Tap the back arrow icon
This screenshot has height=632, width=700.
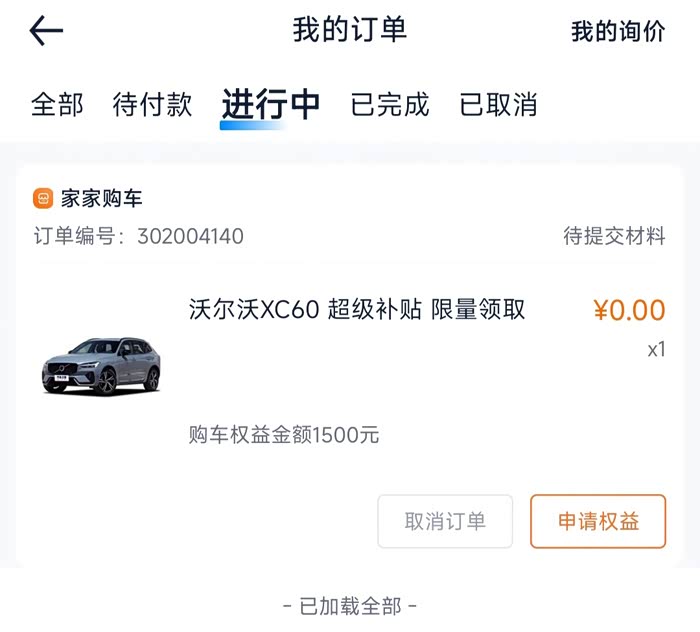pyautogui.click(x=46, y=31)
